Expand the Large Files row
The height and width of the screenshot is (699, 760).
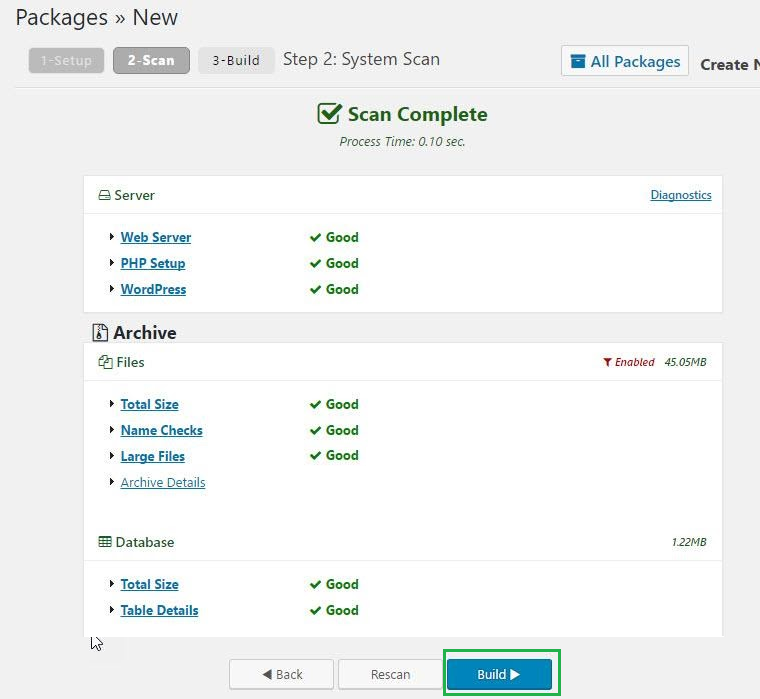click(152, 456)
